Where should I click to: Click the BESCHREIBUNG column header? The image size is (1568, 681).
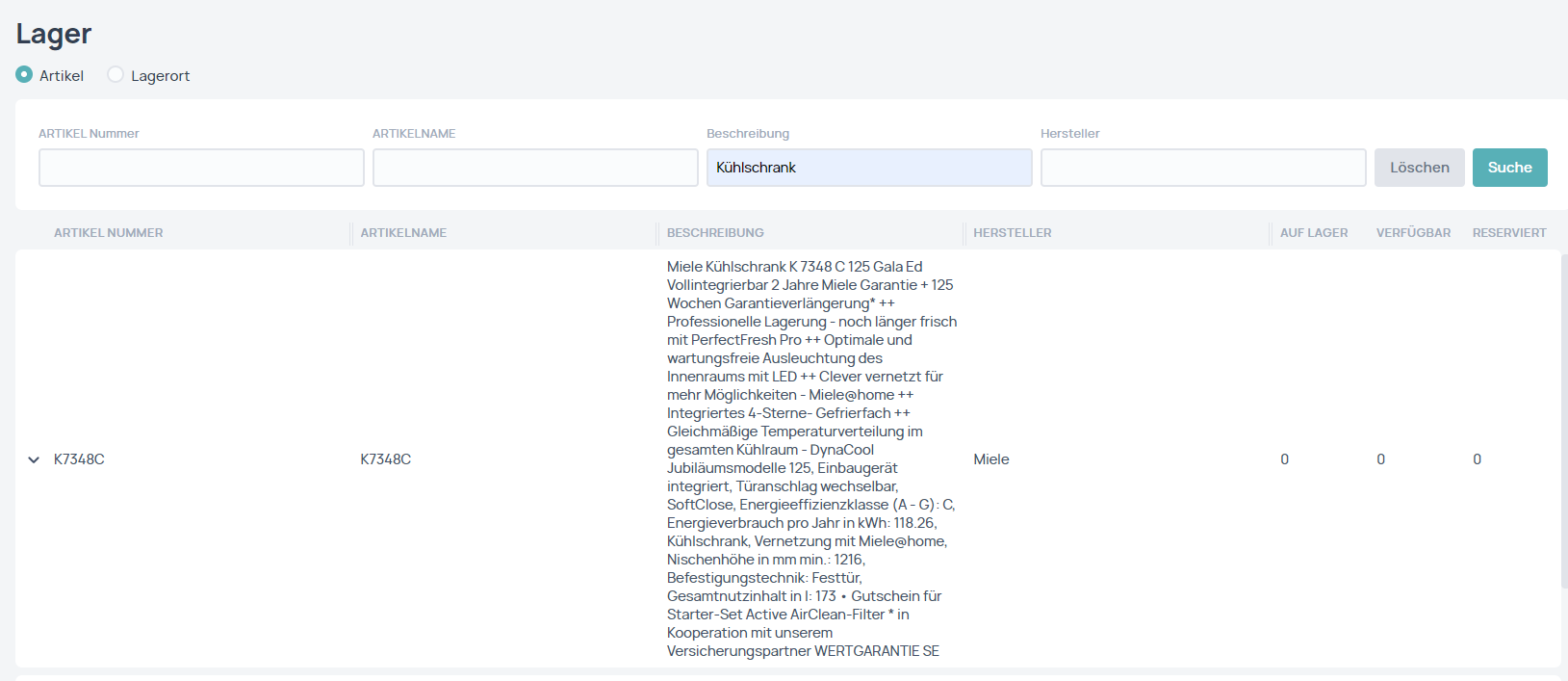(x=715, y=233)
